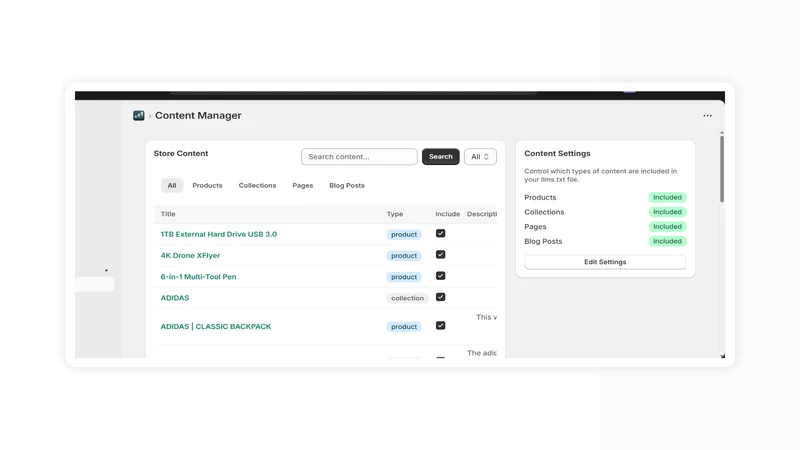Click the product tag in 4K Drone row

tap(404, 256)
